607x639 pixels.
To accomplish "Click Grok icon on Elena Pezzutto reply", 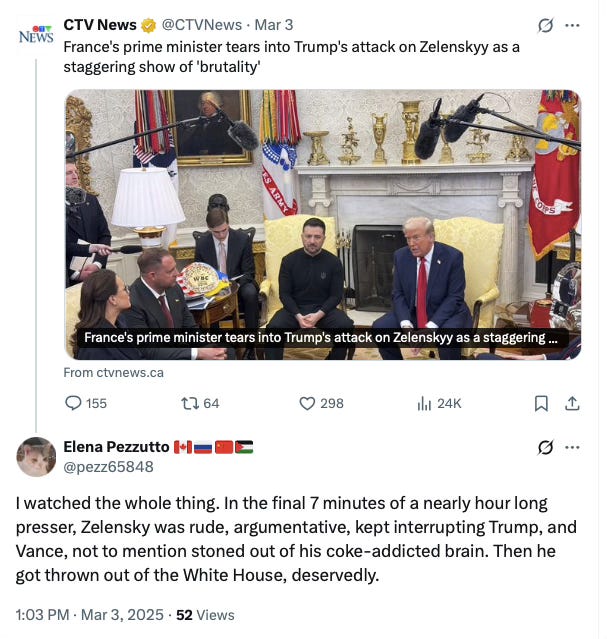I will (545, 447).
